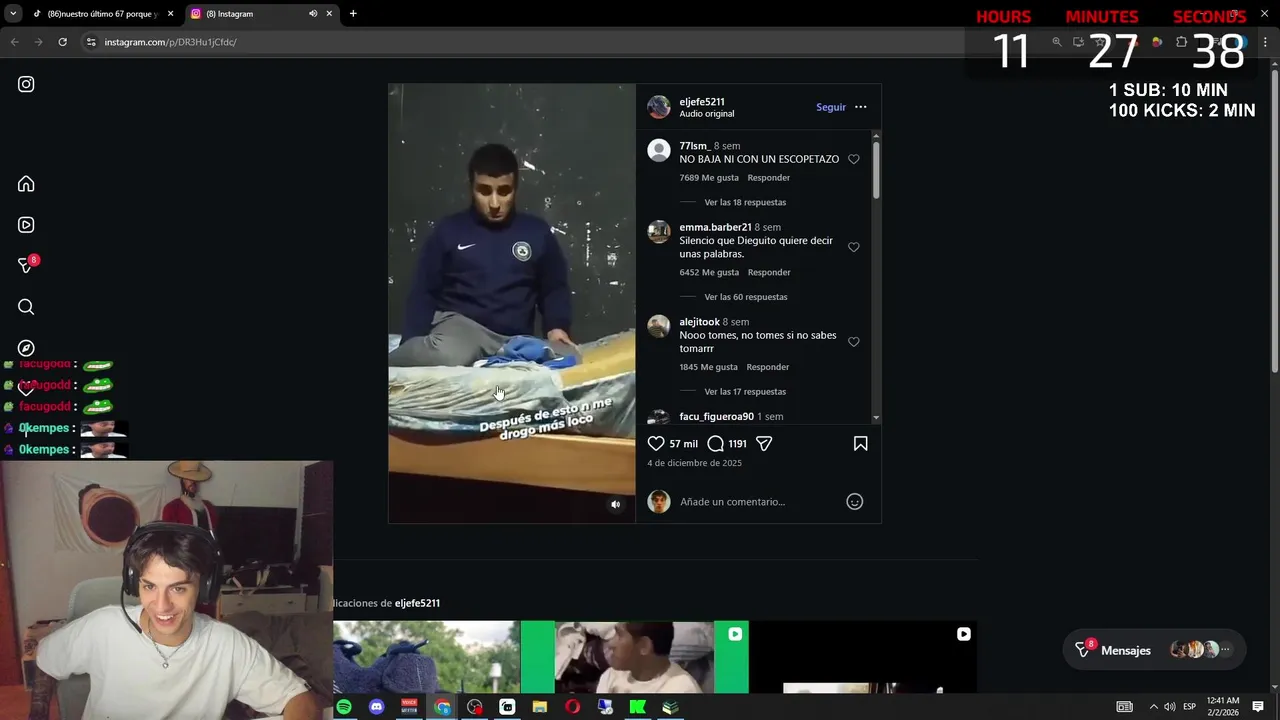Screen dimensions: 1280x720
Task: Click taskbar volume speaker icon
Action: [x=1170, y=707]
